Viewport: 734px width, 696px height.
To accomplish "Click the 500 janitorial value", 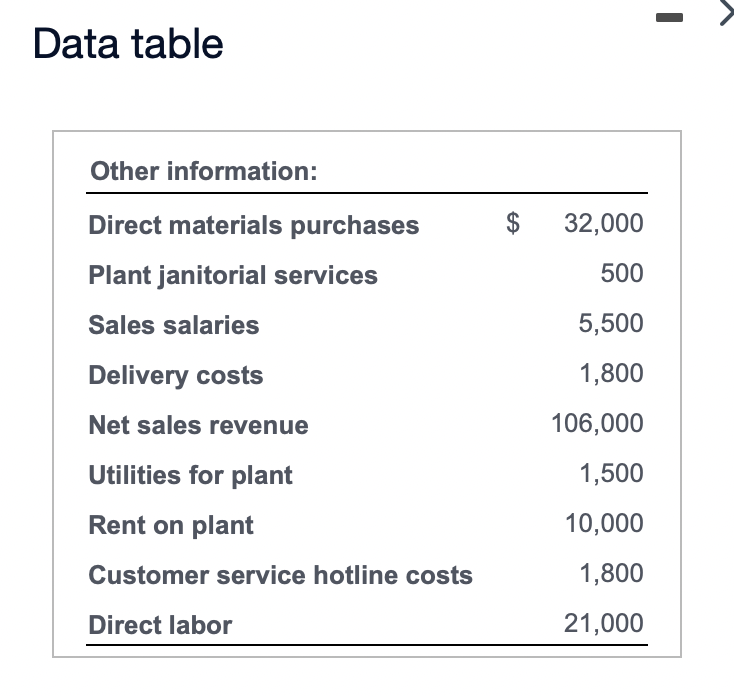I will [x=622, y=273].
